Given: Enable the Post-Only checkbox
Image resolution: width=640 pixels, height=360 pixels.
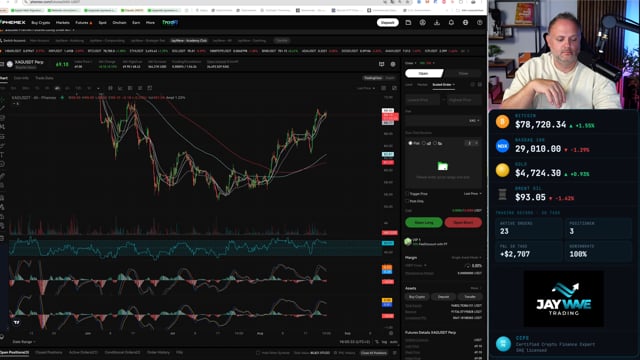Looking at the screenshot, I should [x=407, y=201].
